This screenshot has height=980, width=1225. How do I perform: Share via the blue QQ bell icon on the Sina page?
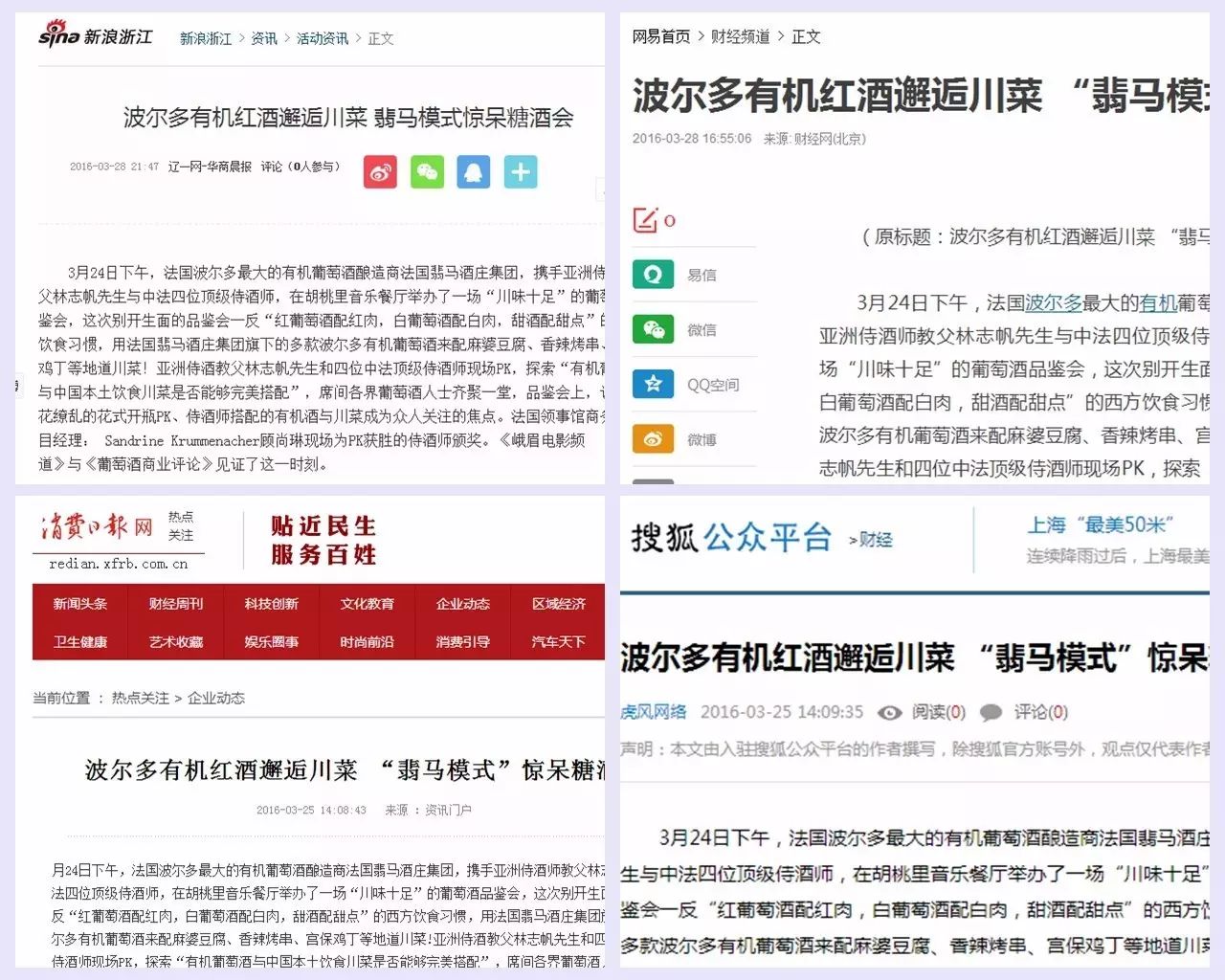pos(474,172)
